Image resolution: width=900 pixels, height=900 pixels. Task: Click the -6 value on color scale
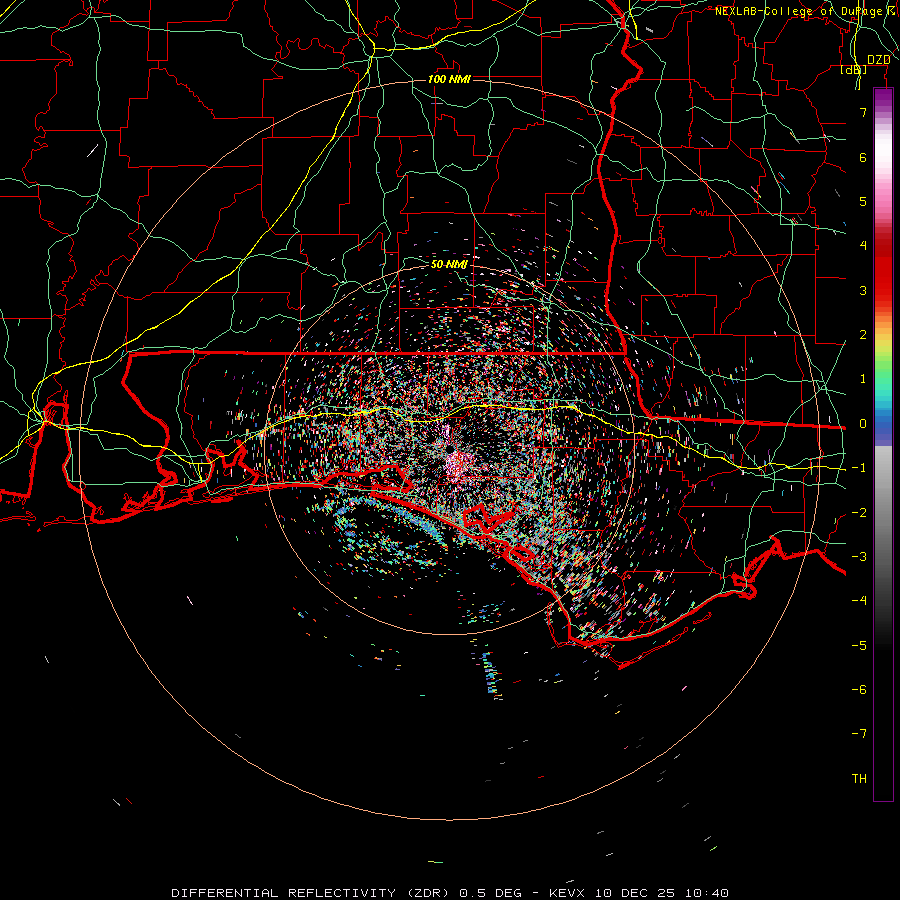[x=859, y=690]
